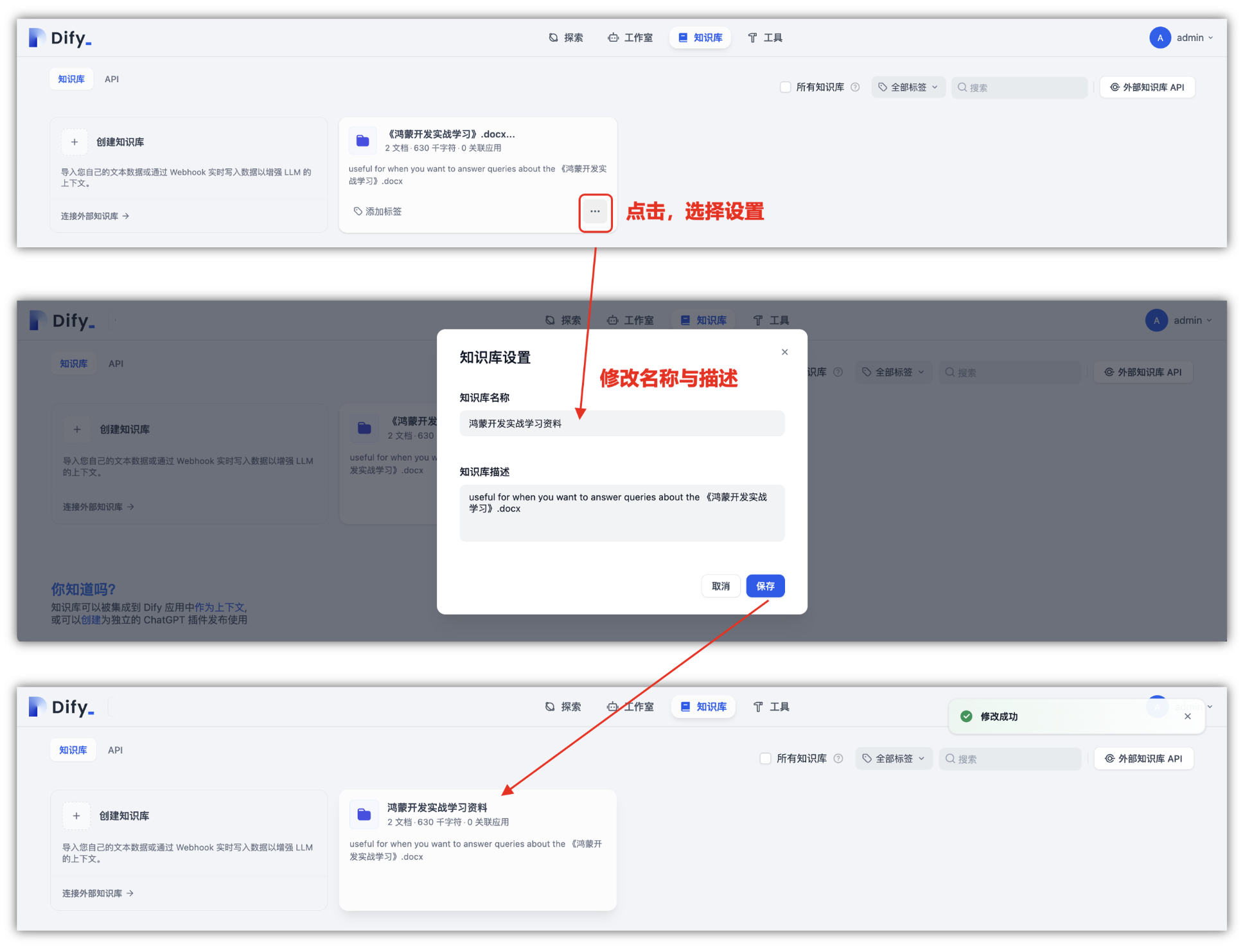
Task: Click help icon beside top 所有知识库
Action: (x=855, y=87)
